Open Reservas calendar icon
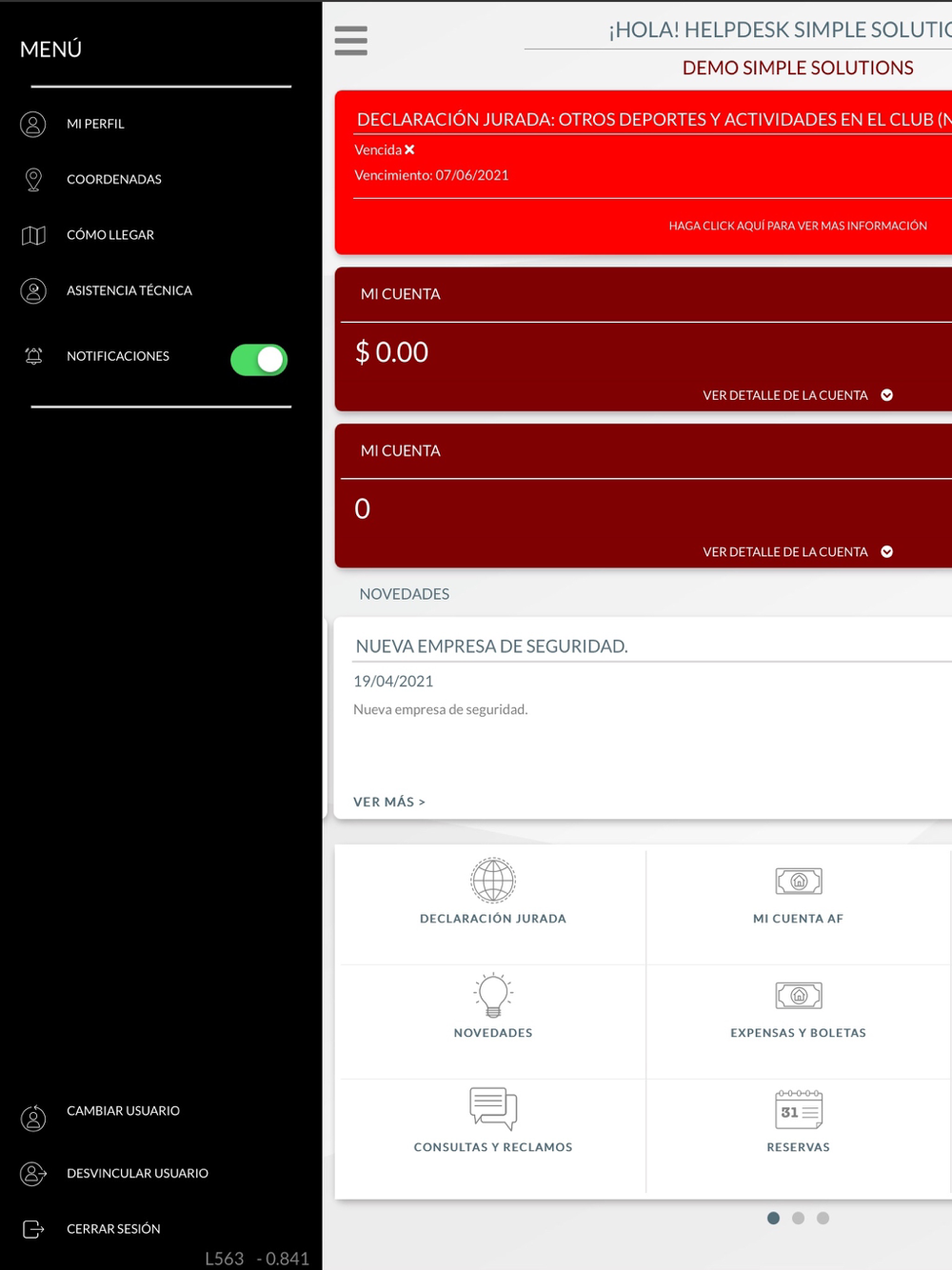952x1270 pixels. pyautogui.click(x=799, y=1109)
